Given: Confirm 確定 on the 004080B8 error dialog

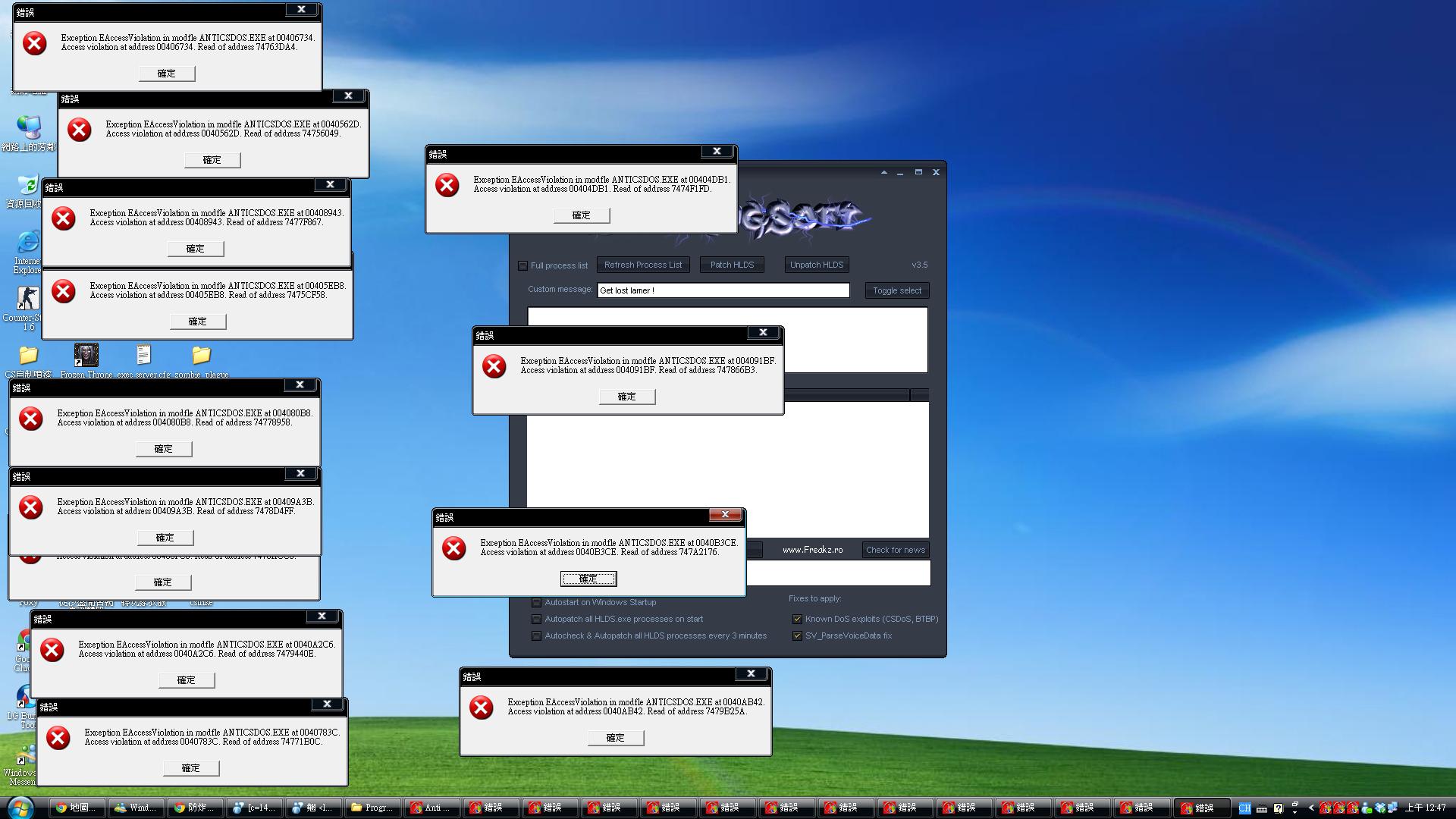Looking at the screenshot, I should [x=164, y=449].
